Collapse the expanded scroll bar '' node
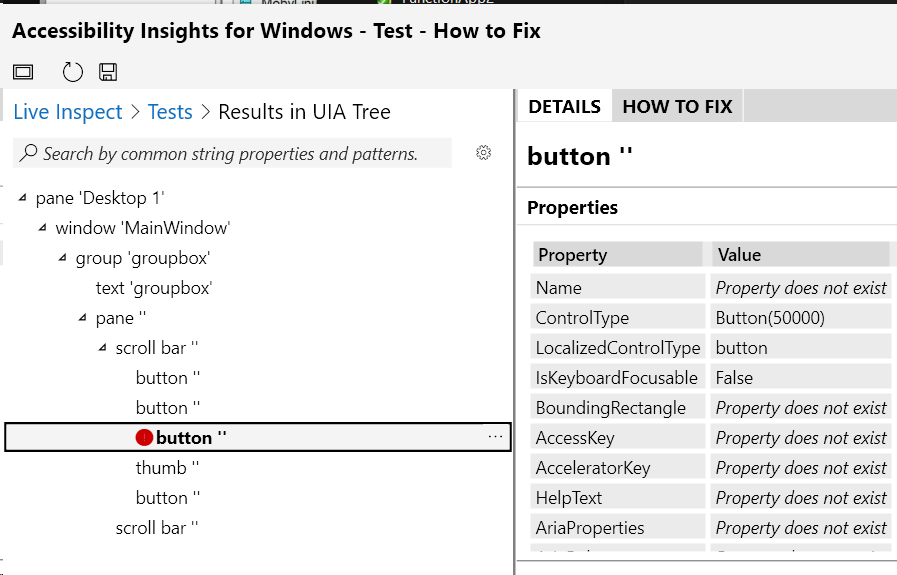The image size is (897, 575). [102, 347]
